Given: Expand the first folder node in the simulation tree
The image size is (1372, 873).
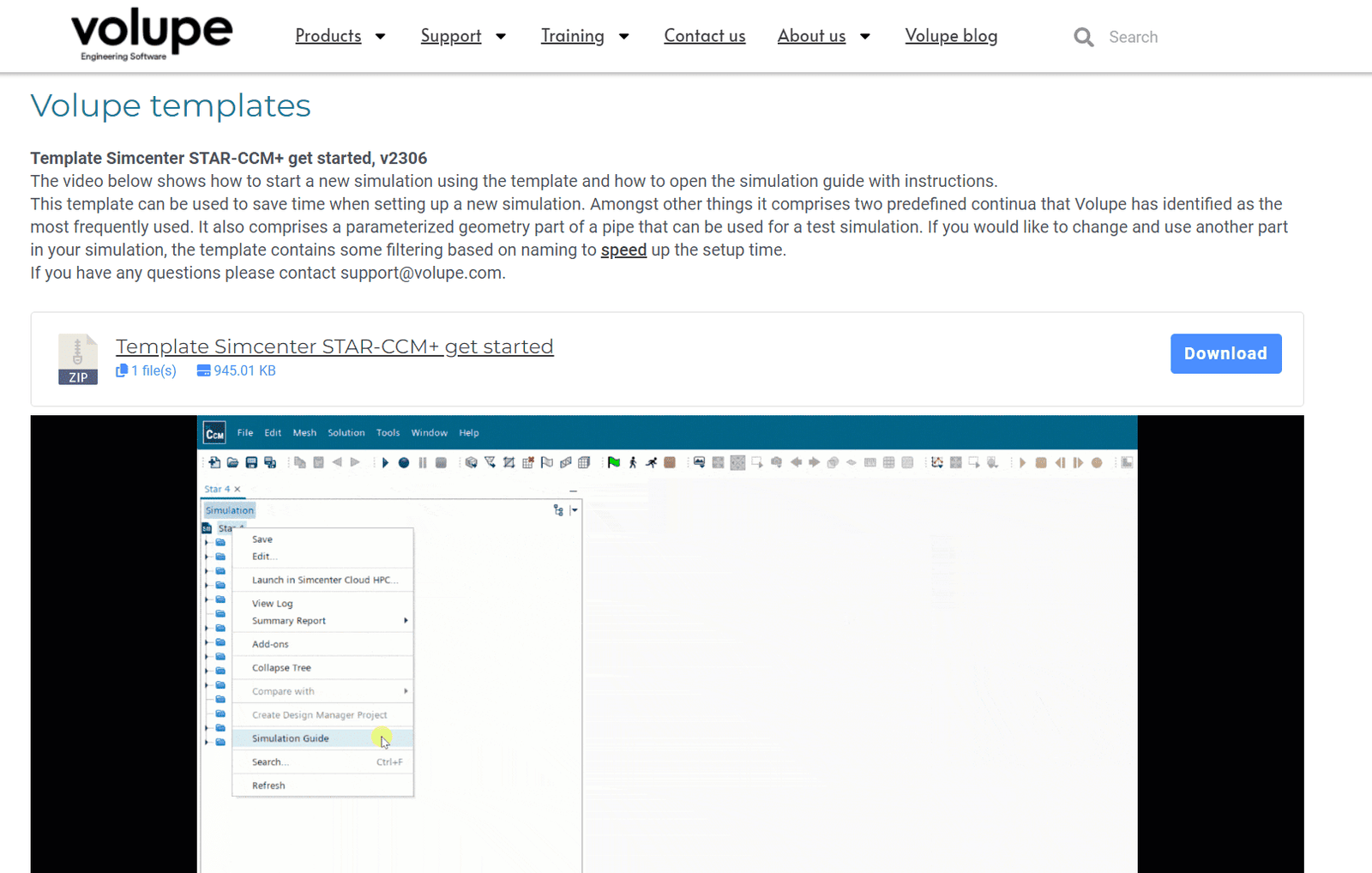Looking at the screenshot, I should tap(206, 542).
